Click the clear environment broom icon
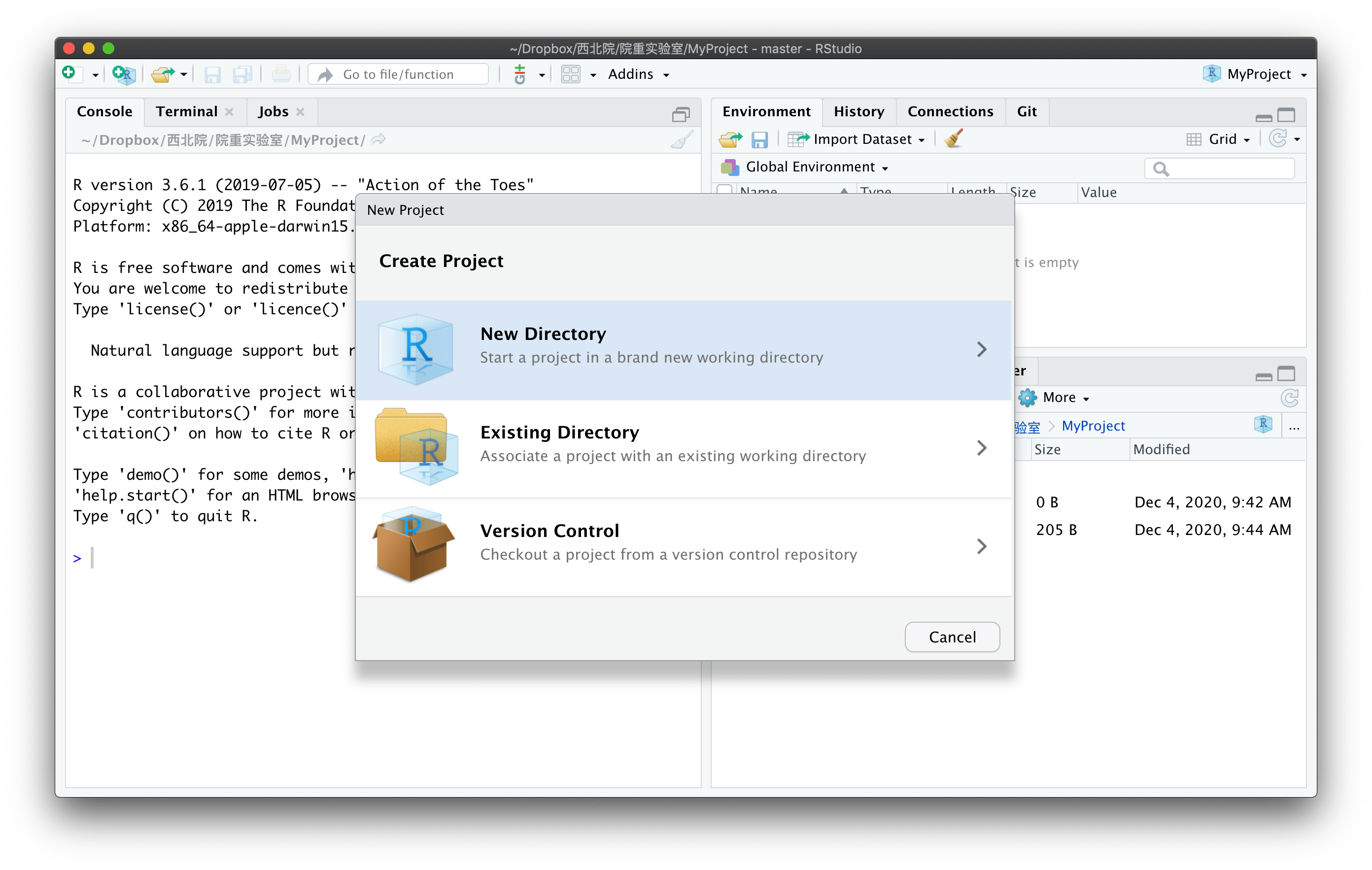1372x870 pixels. click(954, 139)
